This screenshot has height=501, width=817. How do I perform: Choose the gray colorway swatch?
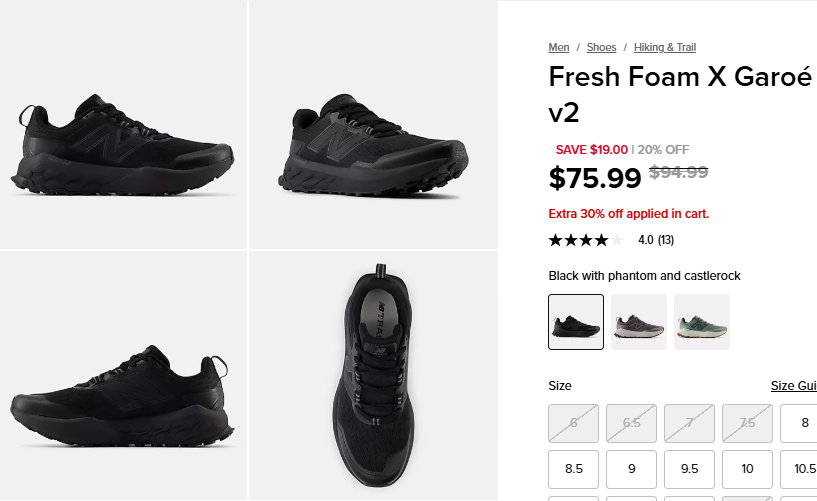(x=639, y=322)
